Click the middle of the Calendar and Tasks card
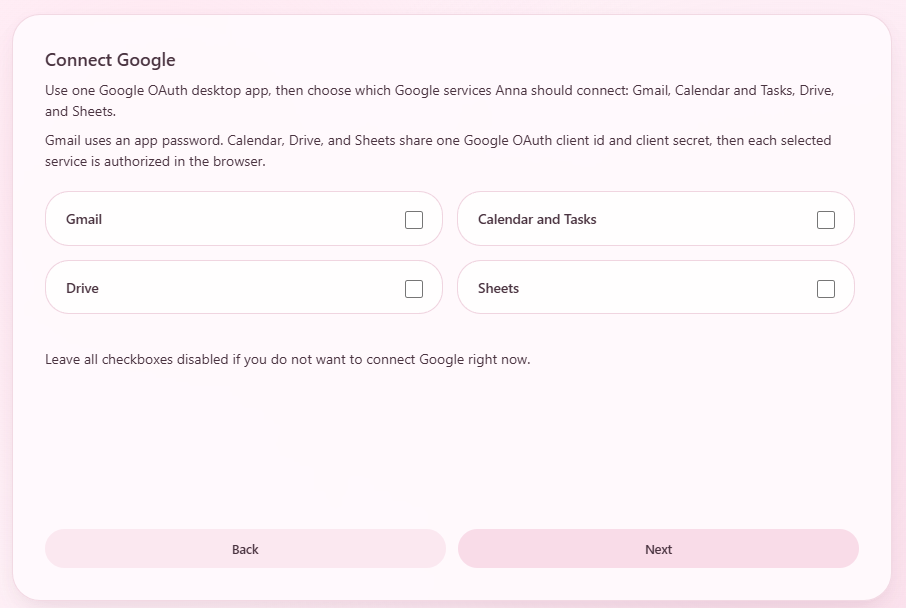 pyautogui.click(x=656, y=219)
